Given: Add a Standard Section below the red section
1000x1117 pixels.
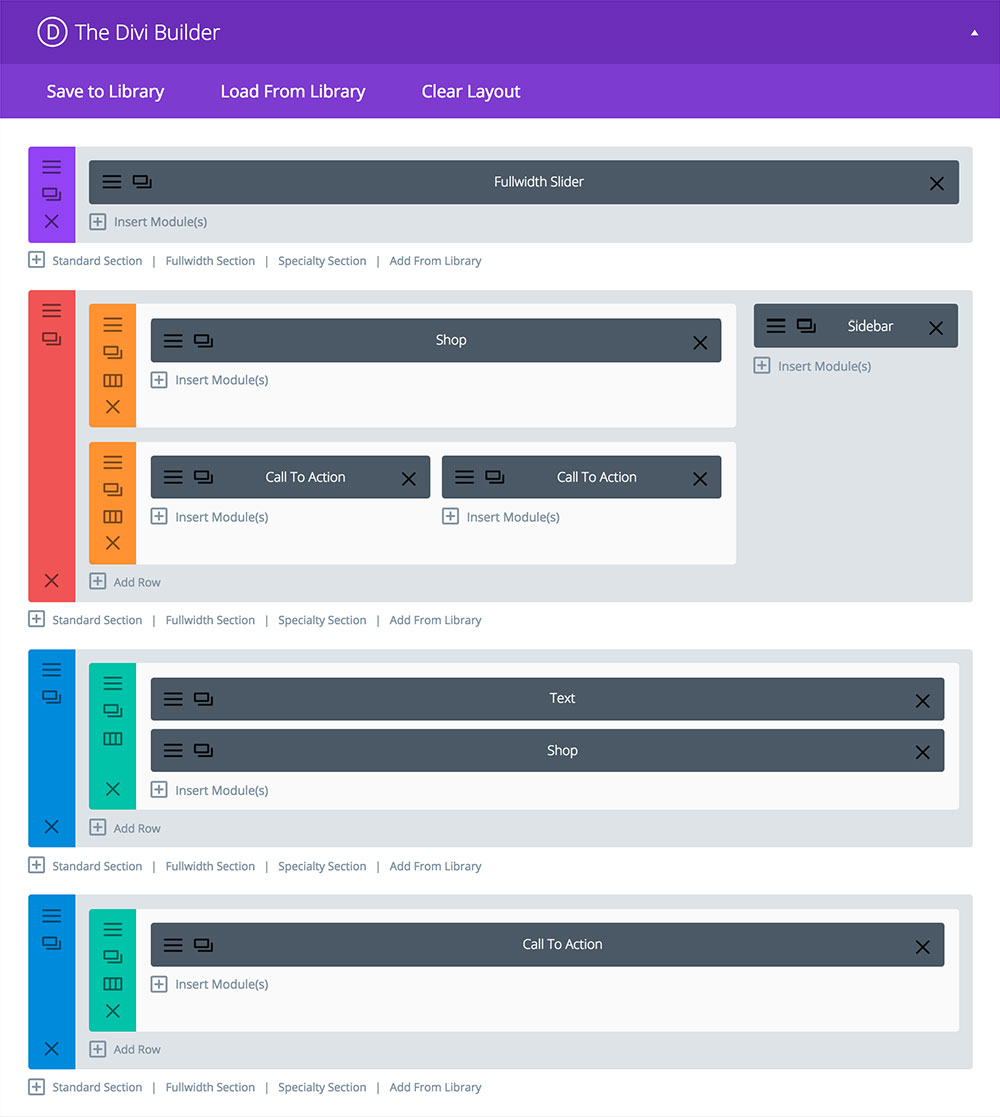Looking at the screenshot, I should click(97, 619).
